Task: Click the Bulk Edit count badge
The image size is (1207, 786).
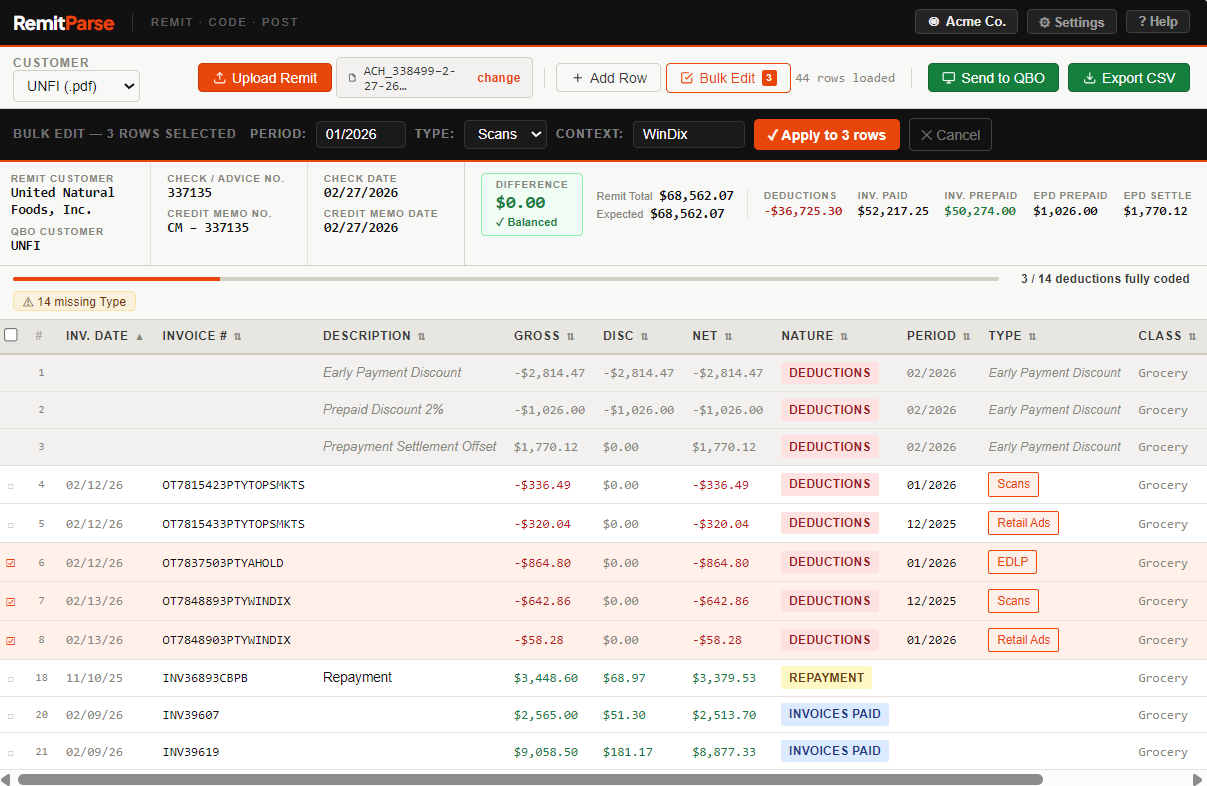Action: (769, 78)
